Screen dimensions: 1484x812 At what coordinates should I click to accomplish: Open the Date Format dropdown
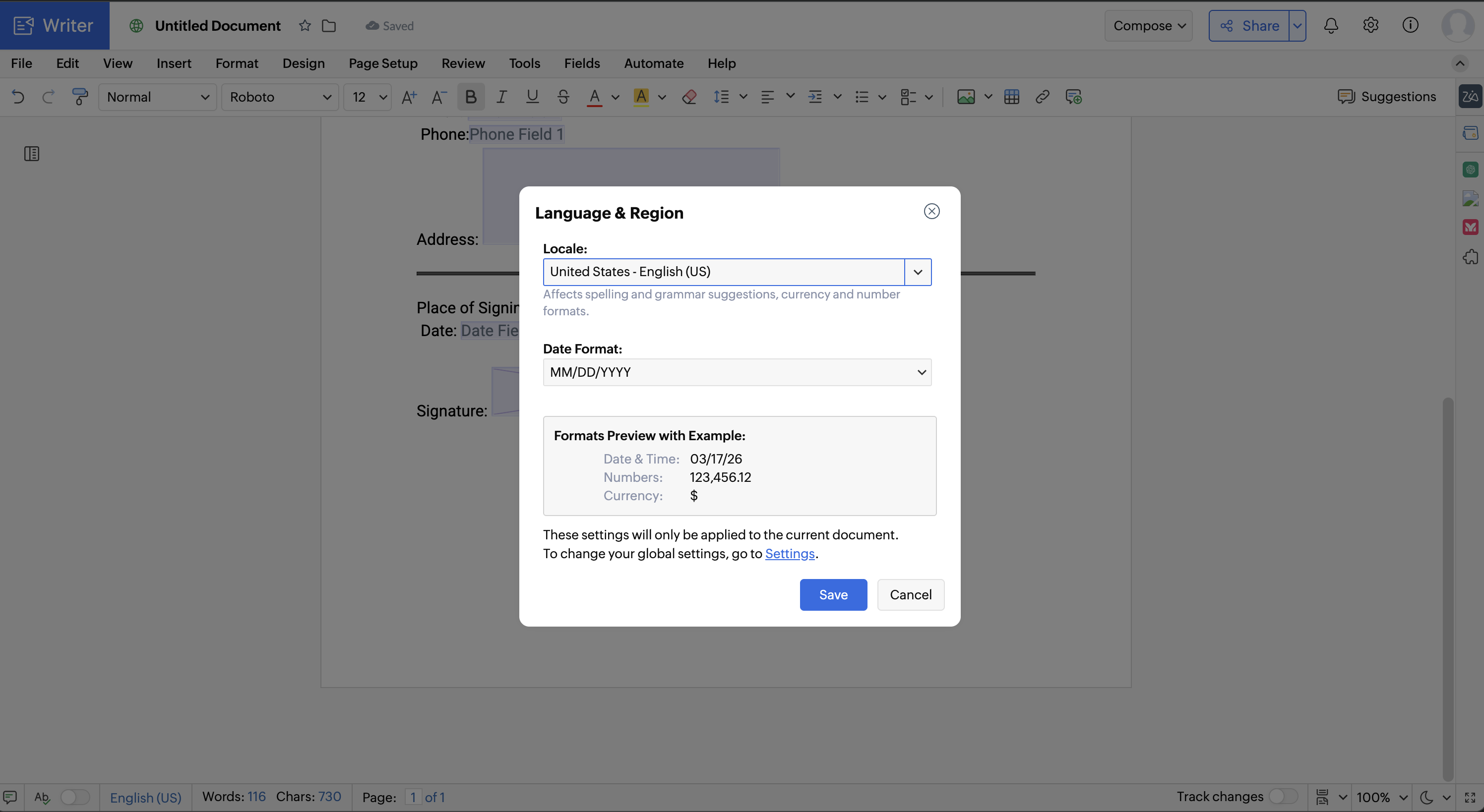click(737, 372)
